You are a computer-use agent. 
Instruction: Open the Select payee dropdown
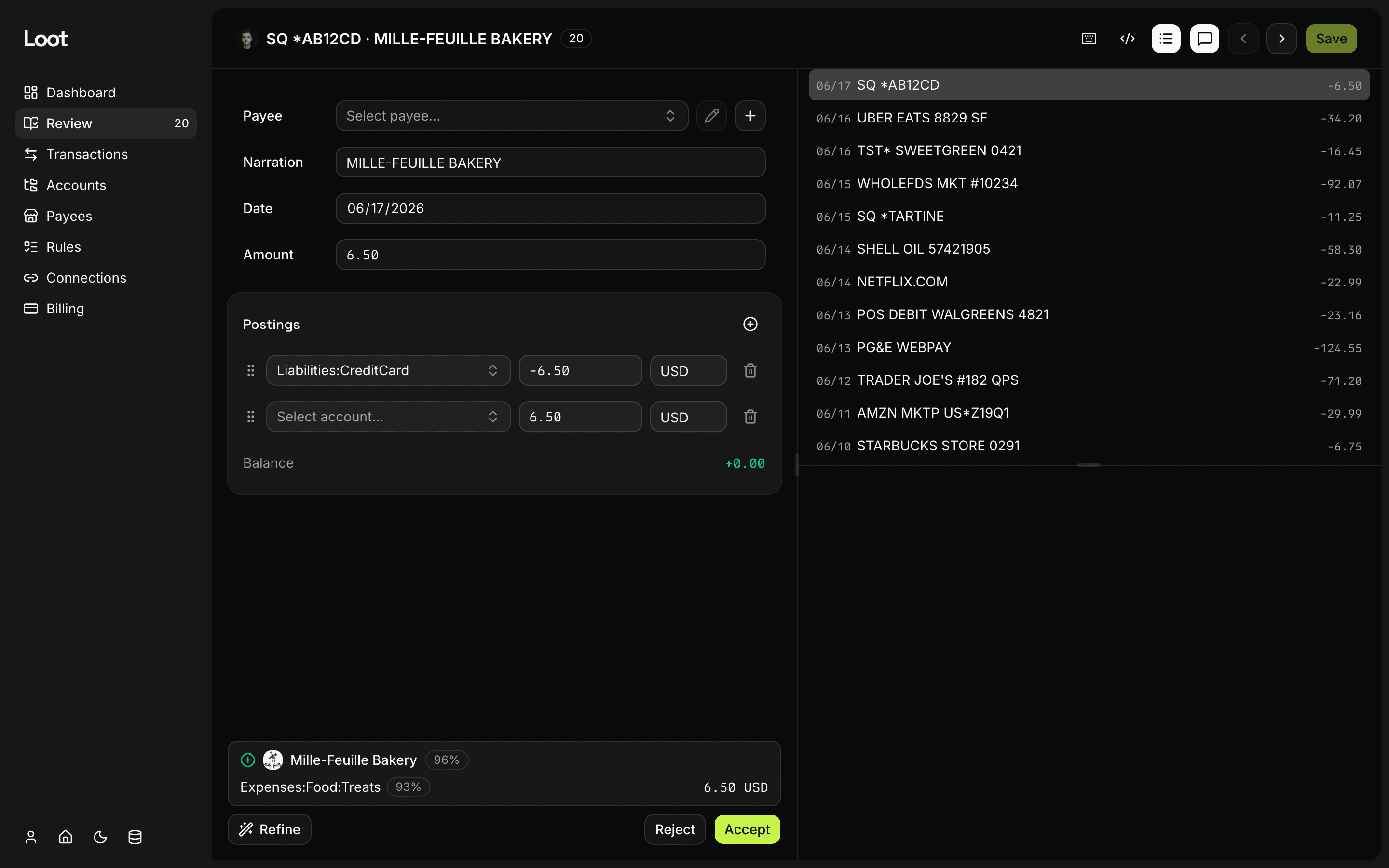(x=511, y=116)
